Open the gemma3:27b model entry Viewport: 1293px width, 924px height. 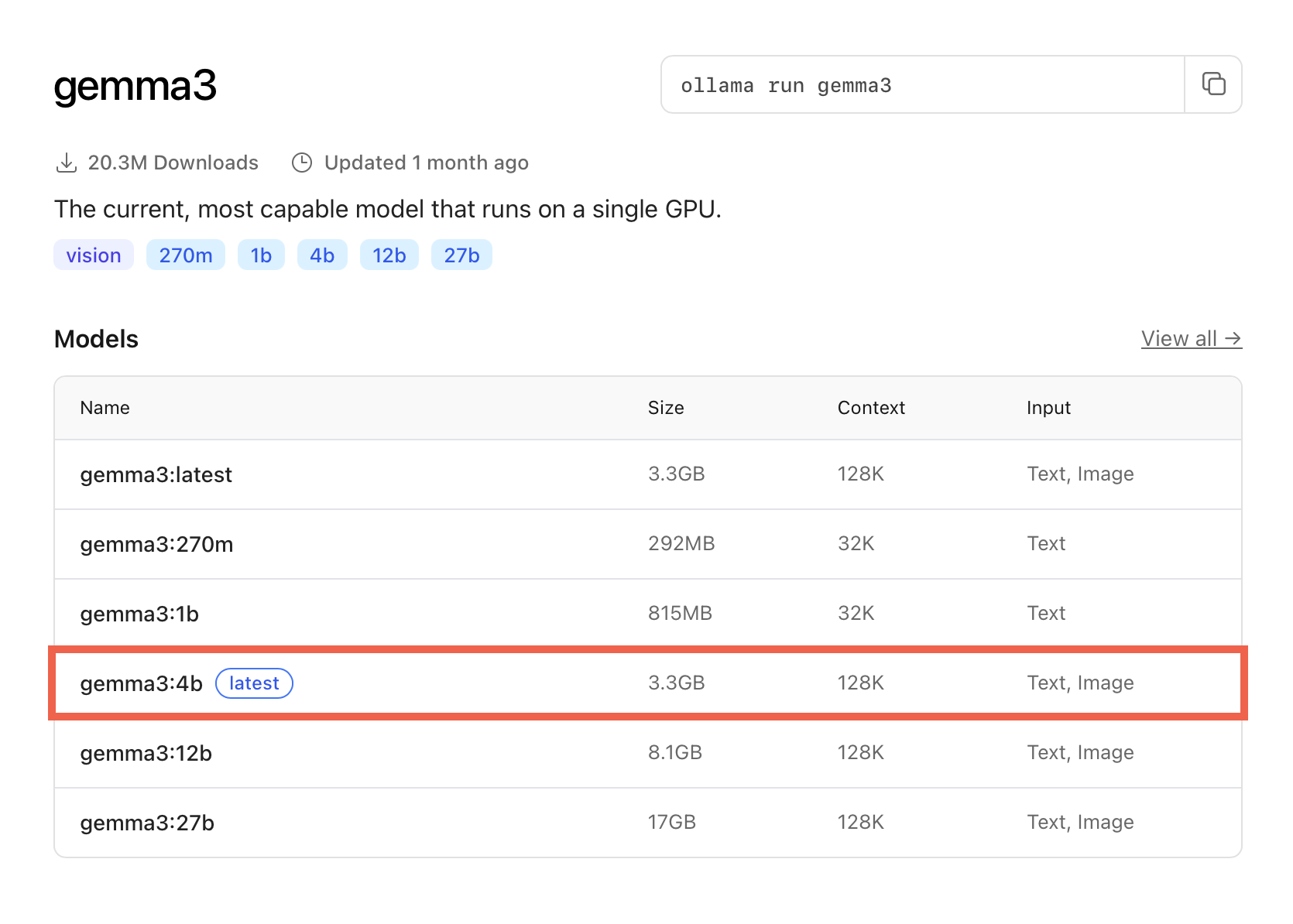[x=147, y=823]
